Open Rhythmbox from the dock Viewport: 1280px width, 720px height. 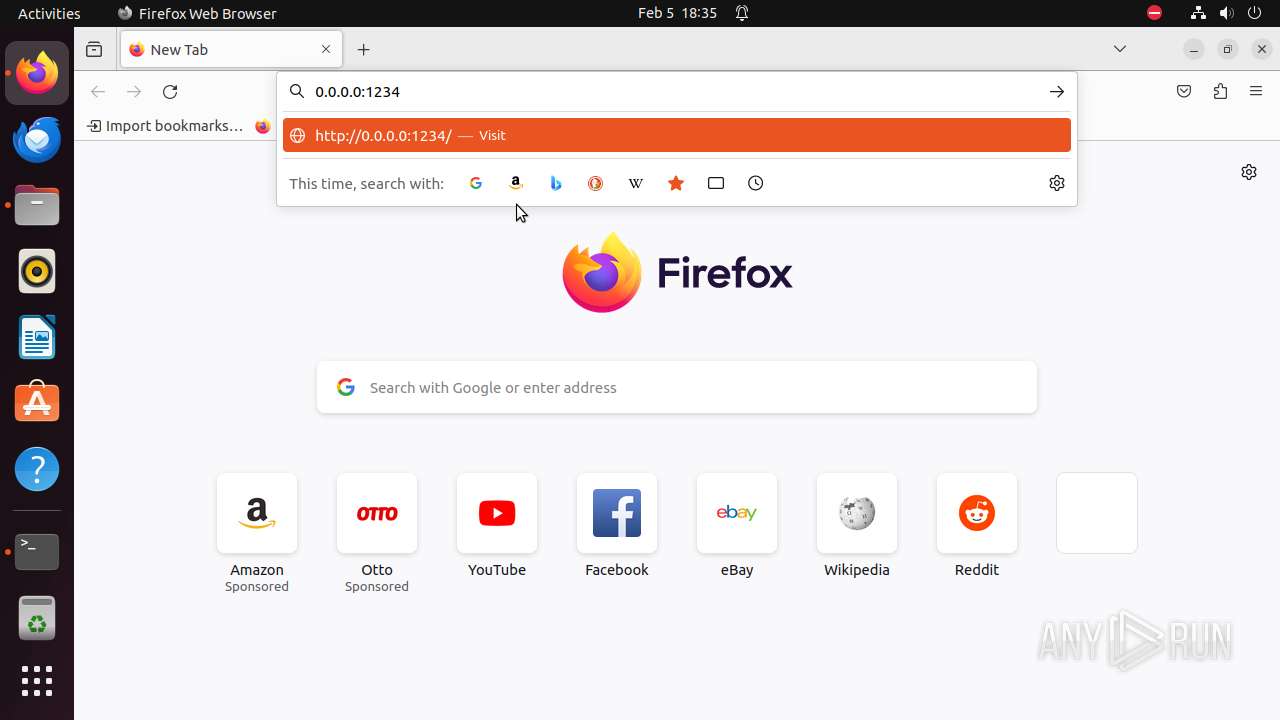[37, 271]
